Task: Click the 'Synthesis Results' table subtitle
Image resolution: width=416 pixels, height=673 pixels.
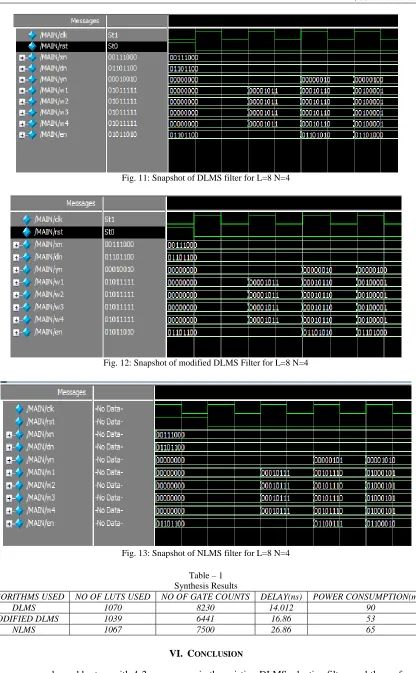Action: 206,586
